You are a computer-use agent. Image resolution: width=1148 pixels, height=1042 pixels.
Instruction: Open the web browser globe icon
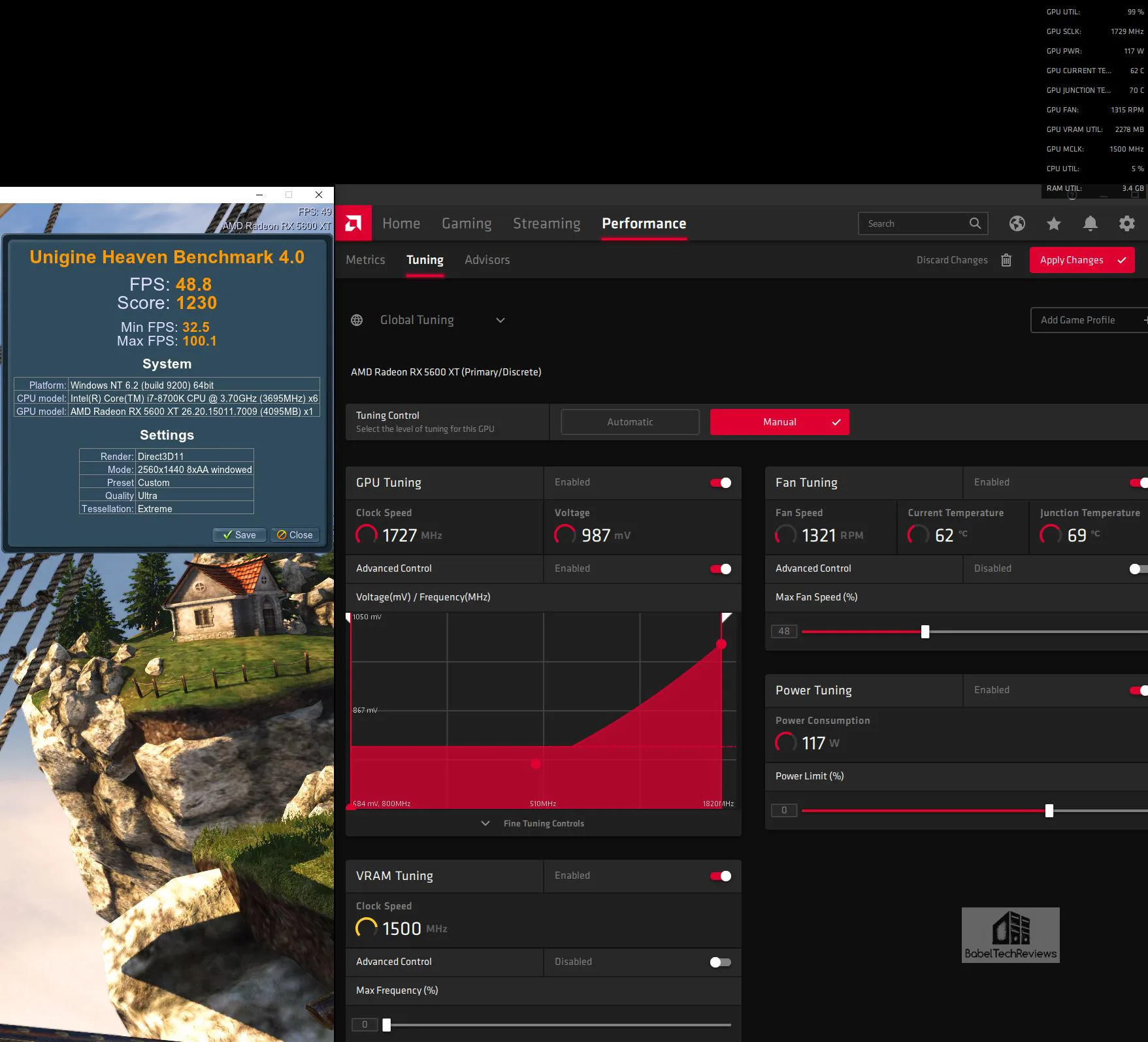pos(1017,223)
